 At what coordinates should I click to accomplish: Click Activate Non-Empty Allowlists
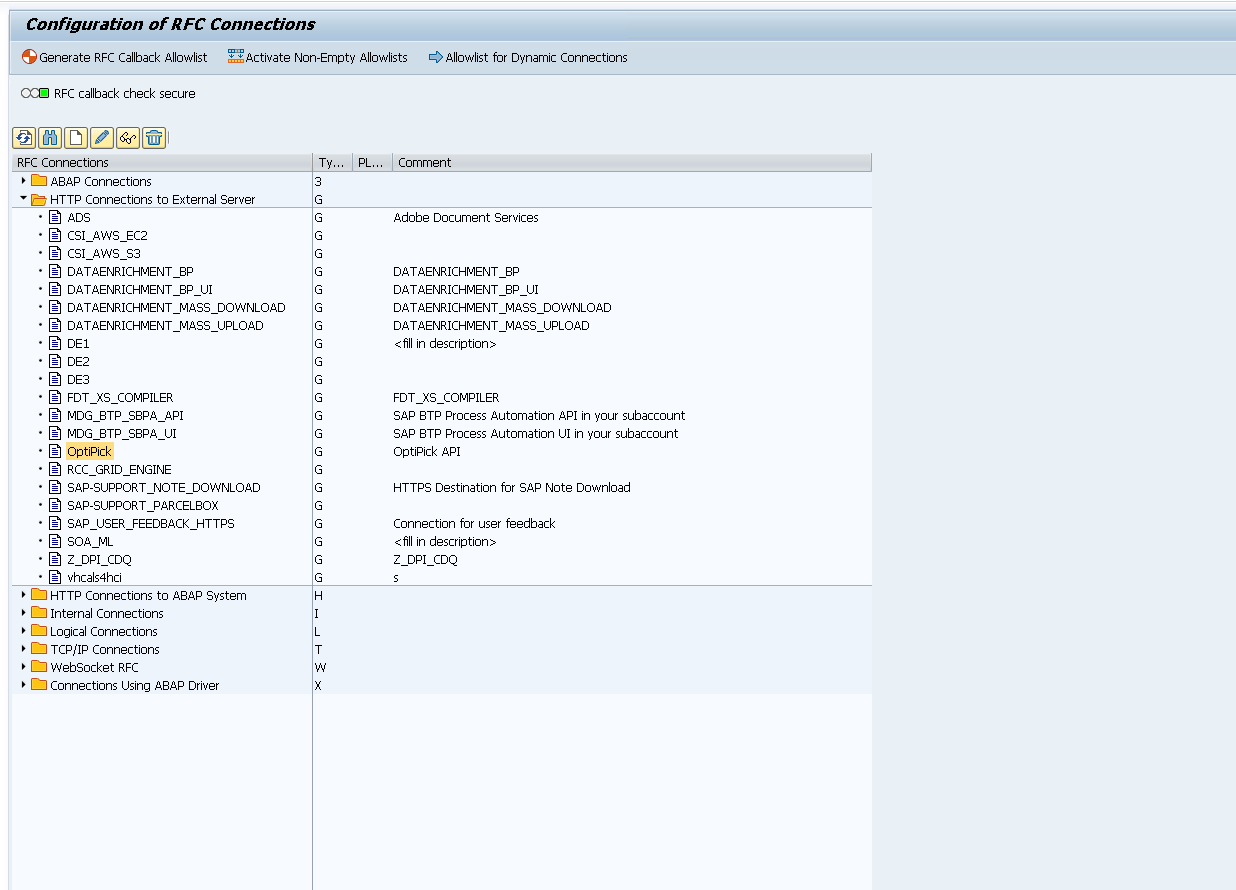pyautogui.click(x=318, y=58)
